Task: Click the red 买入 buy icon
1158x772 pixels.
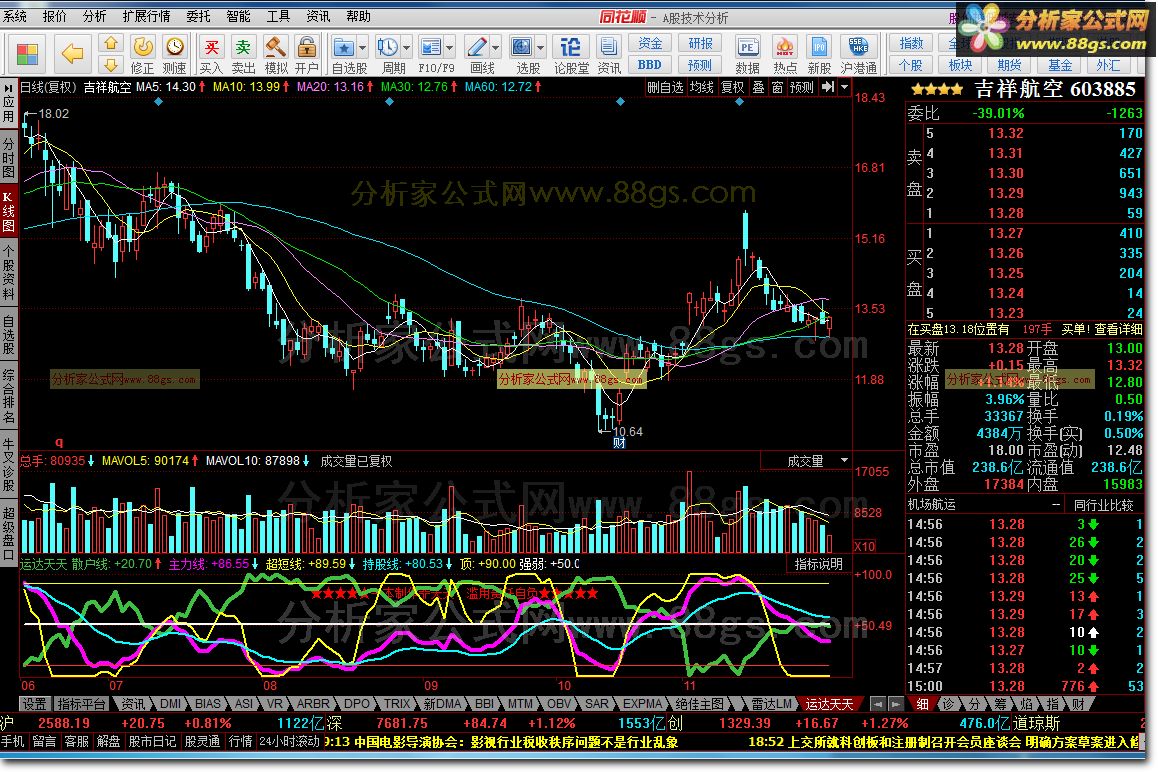Action: [211, 47]
